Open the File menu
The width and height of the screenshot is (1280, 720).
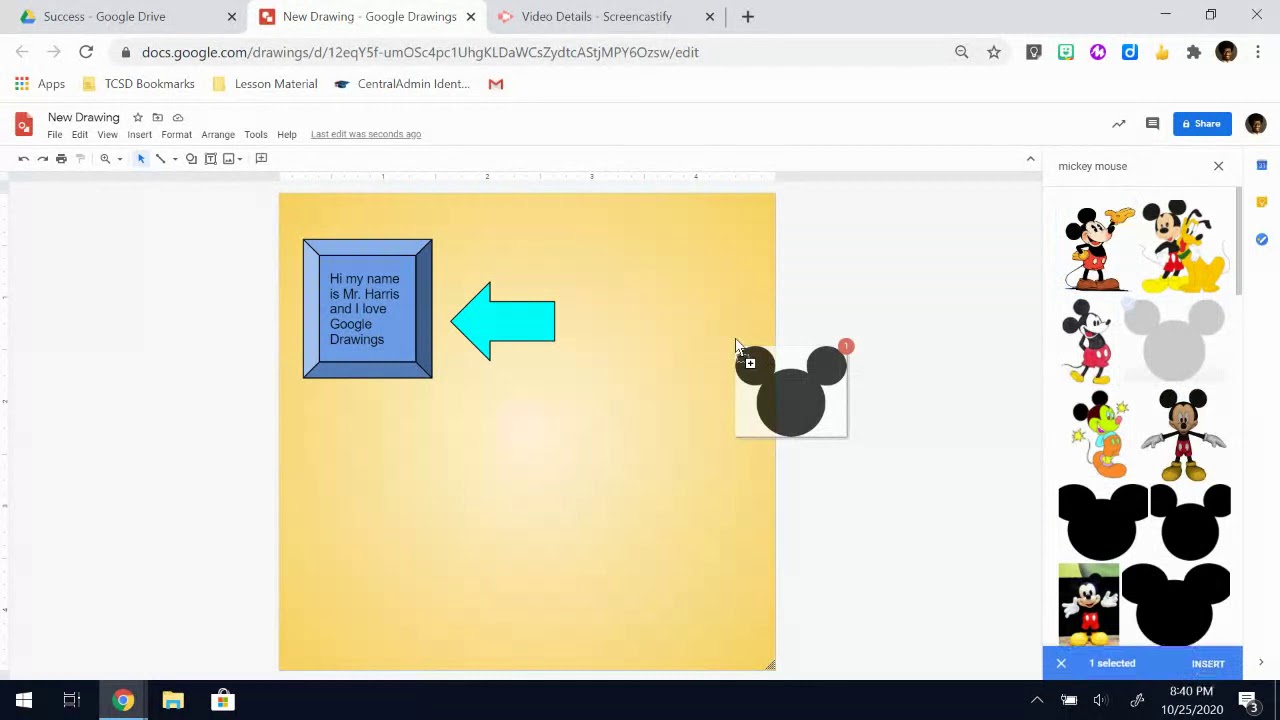click(55, 134)
